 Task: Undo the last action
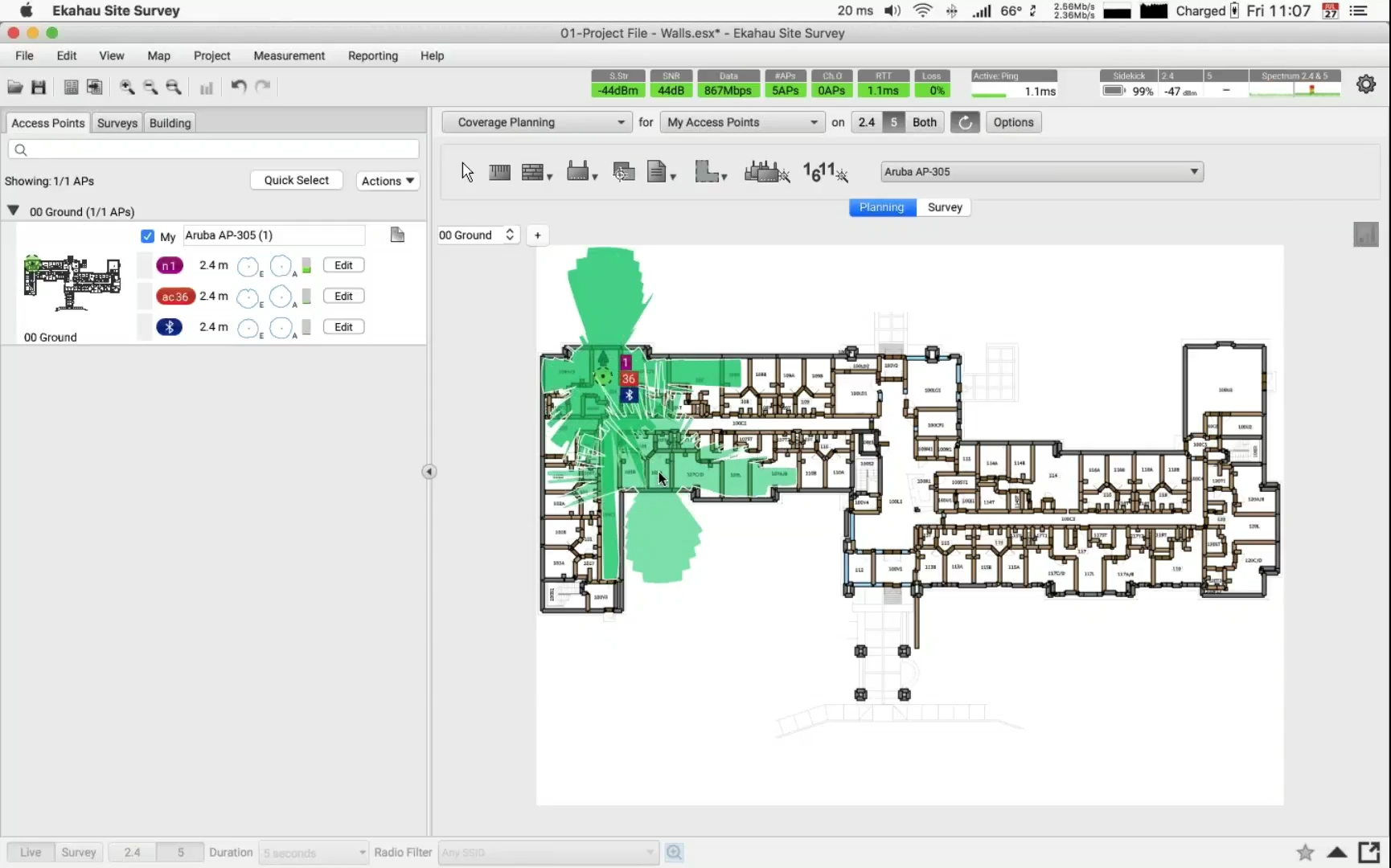tap(239, 86)
